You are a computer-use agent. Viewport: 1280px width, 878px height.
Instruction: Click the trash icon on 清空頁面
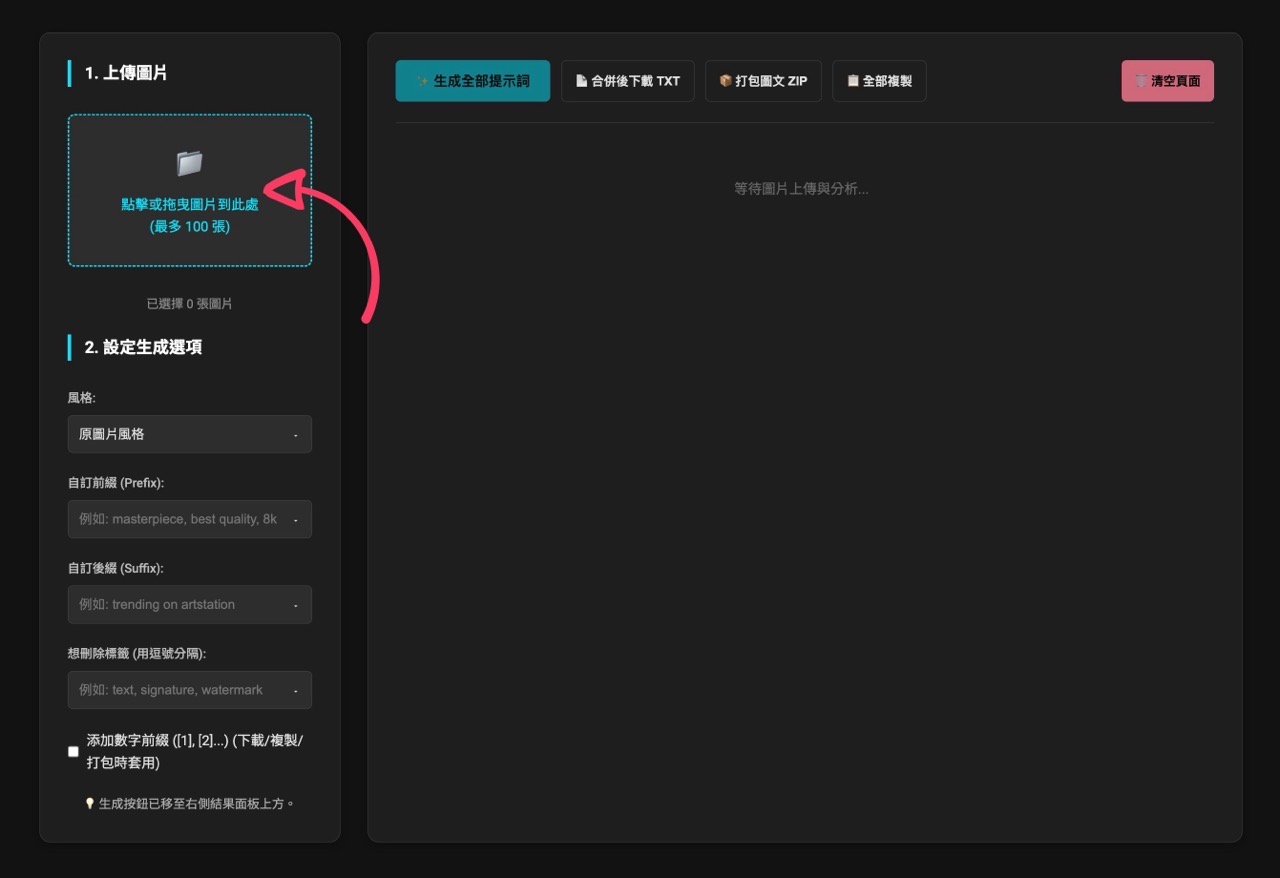(1141, 81)
